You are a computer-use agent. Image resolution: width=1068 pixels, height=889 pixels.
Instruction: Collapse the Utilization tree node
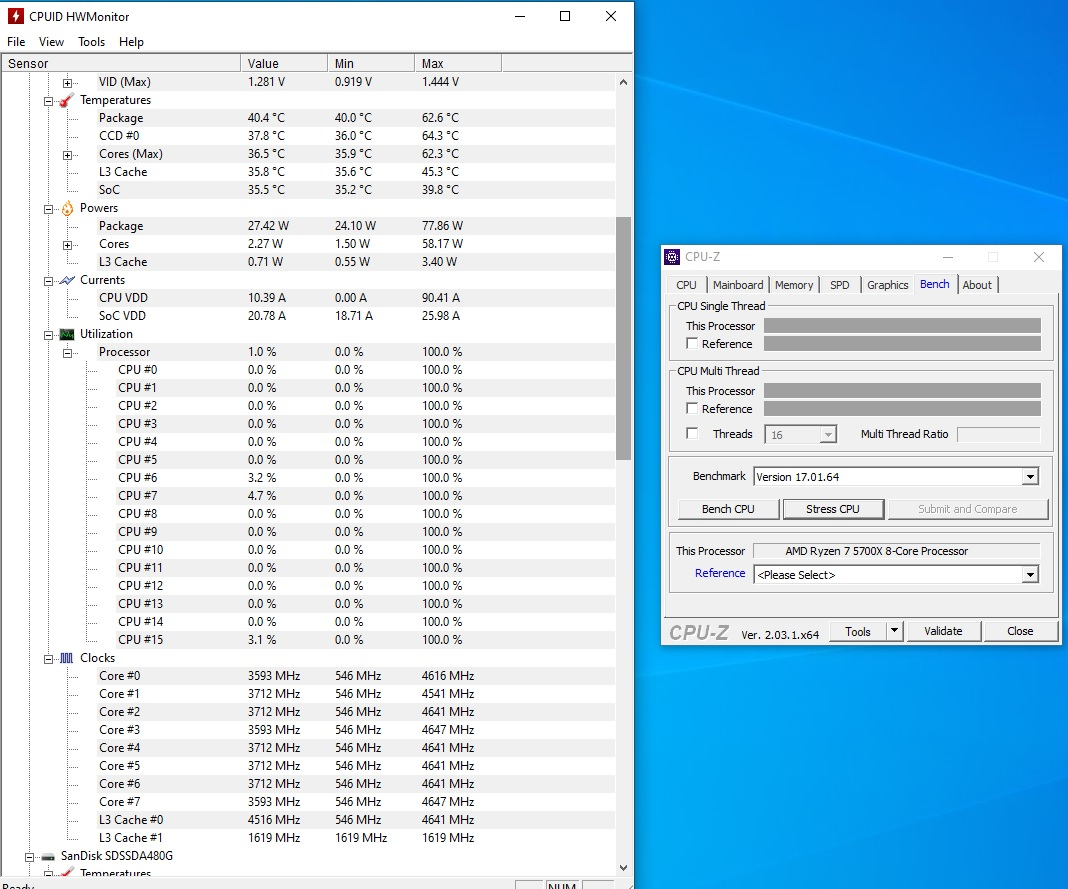tap(48, 335)
